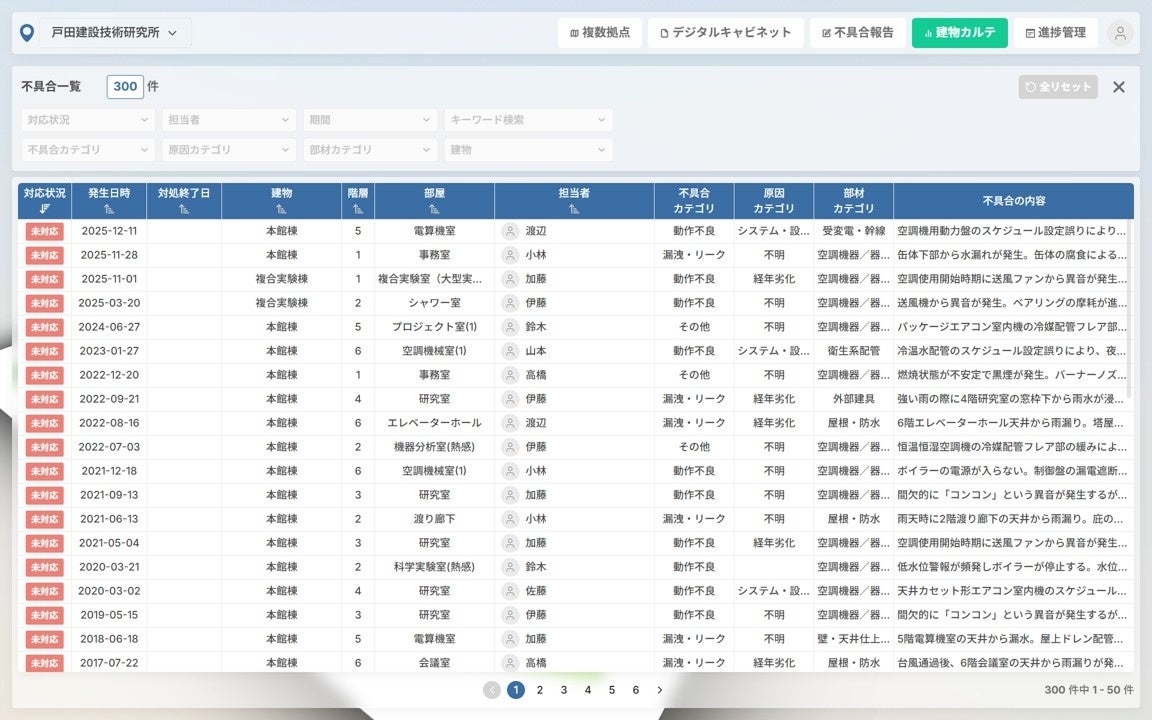Click 不具合カテゴリ column header
This screenshot has height=720, width=1152.
[x=694, y=201]
